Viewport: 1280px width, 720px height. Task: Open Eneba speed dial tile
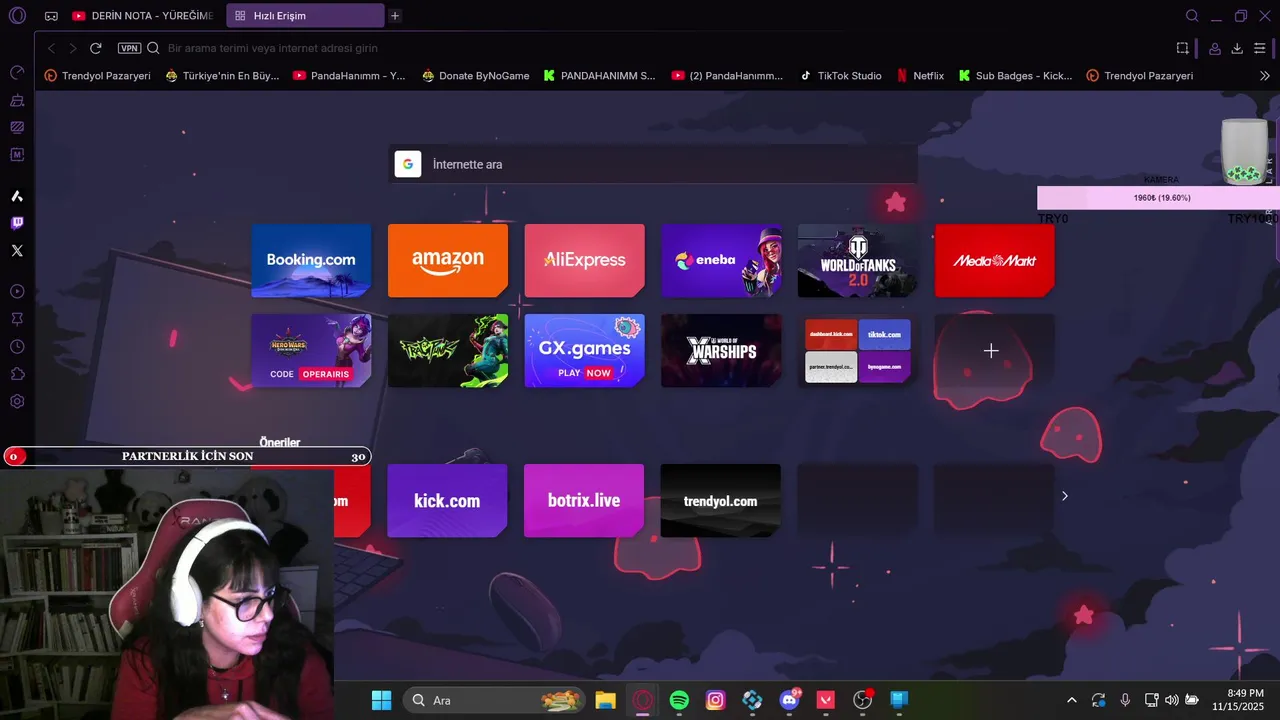pyautogui.click(x=721, y=260)
